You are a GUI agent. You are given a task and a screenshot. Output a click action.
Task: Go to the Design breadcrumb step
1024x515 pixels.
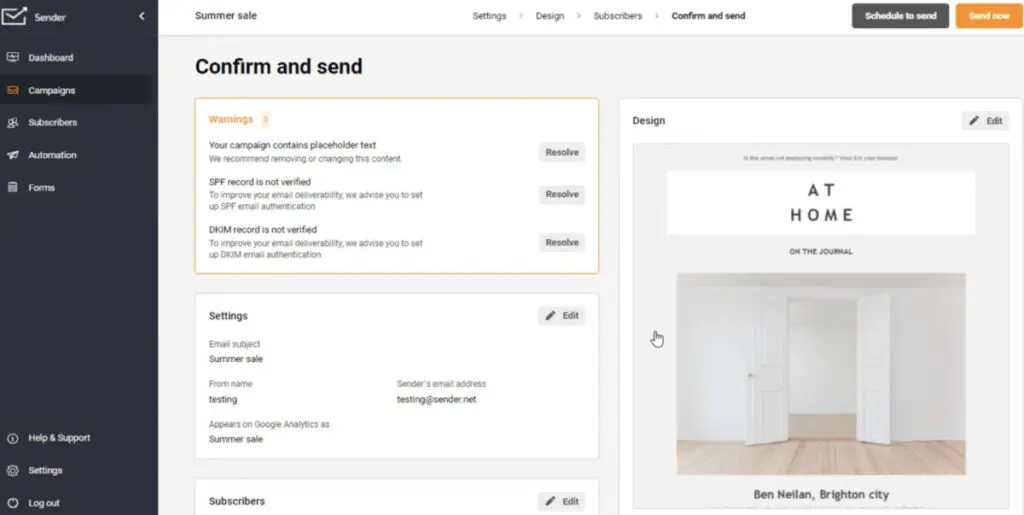[x=550, y=16]
